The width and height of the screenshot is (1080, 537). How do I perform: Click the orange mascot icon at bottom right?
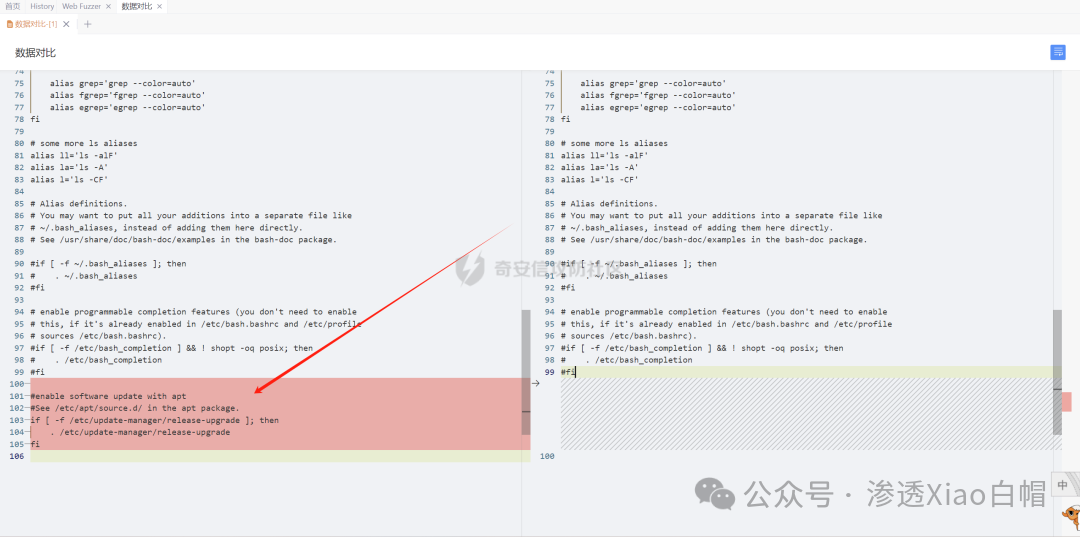click(1069, 517)
